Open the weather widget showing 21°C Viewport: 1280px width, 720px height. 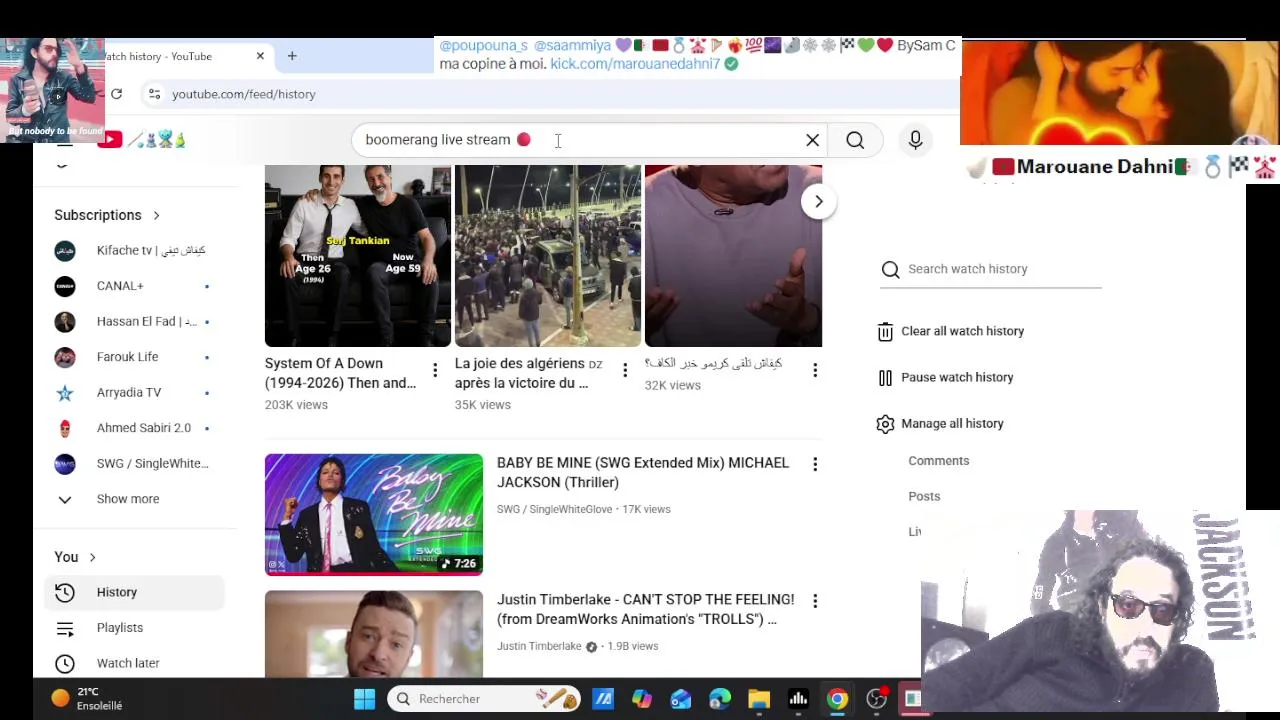click(87, 698)
